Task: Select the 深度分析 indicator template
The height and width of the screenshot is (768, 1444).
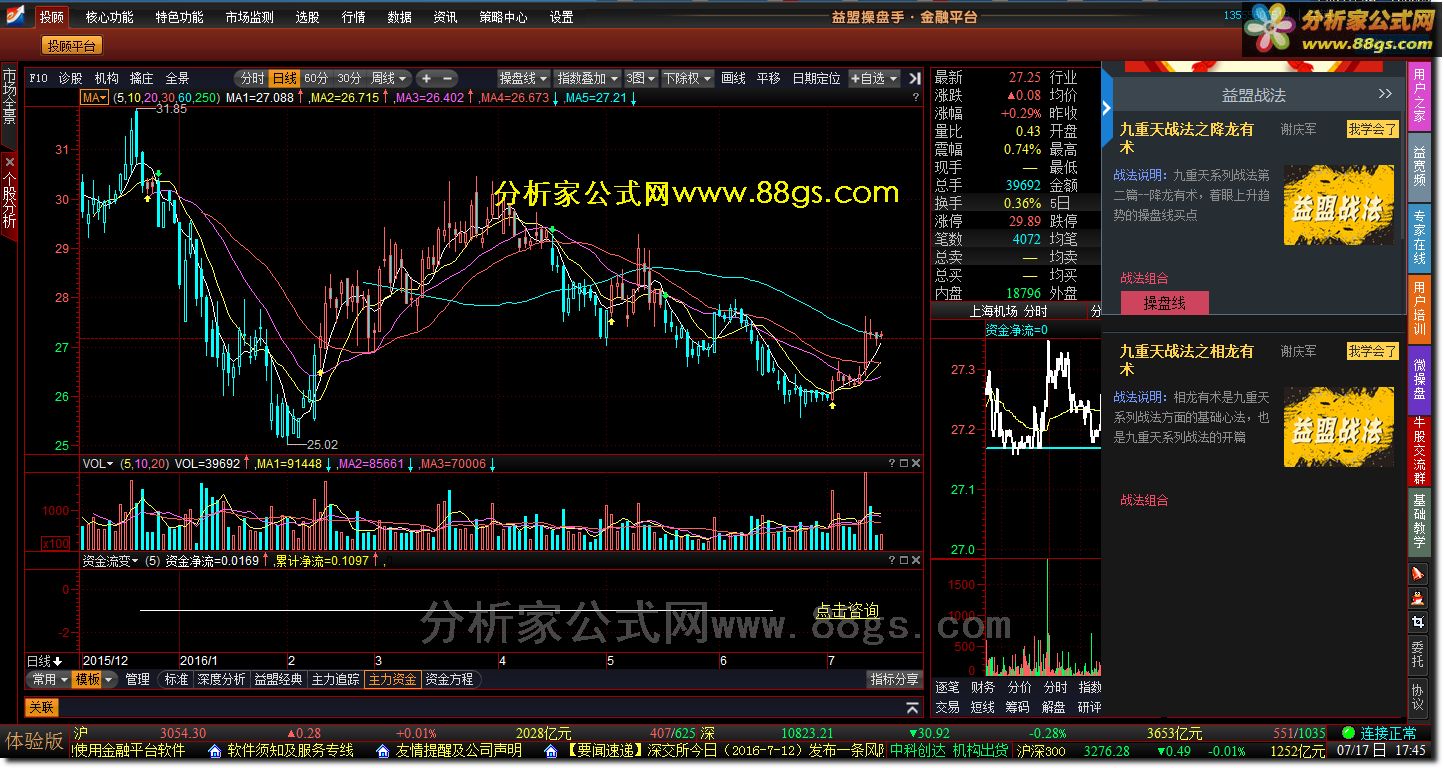Action: click(x=221, y=680)
